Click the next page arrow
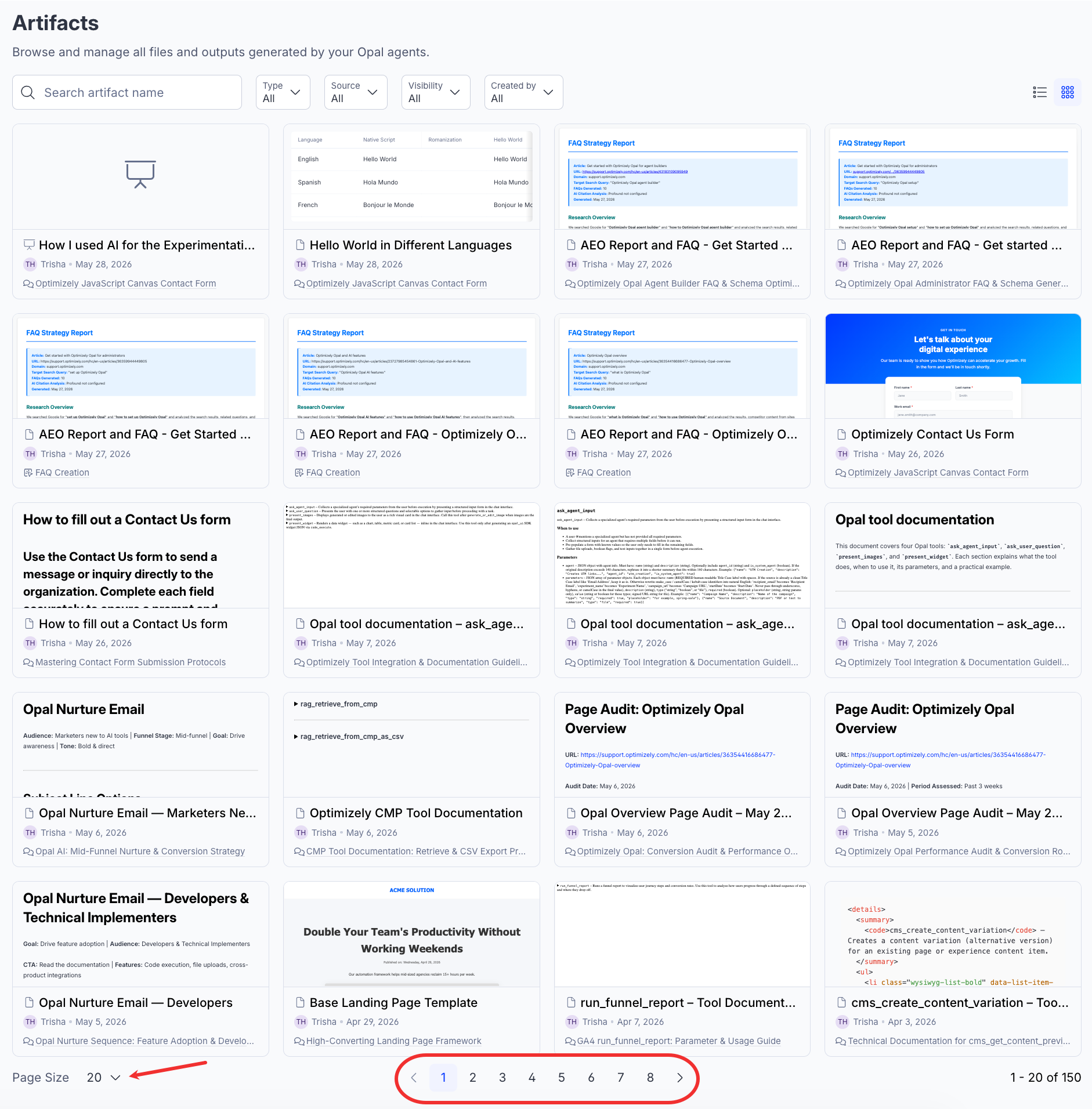 (x=680, y=1078)
